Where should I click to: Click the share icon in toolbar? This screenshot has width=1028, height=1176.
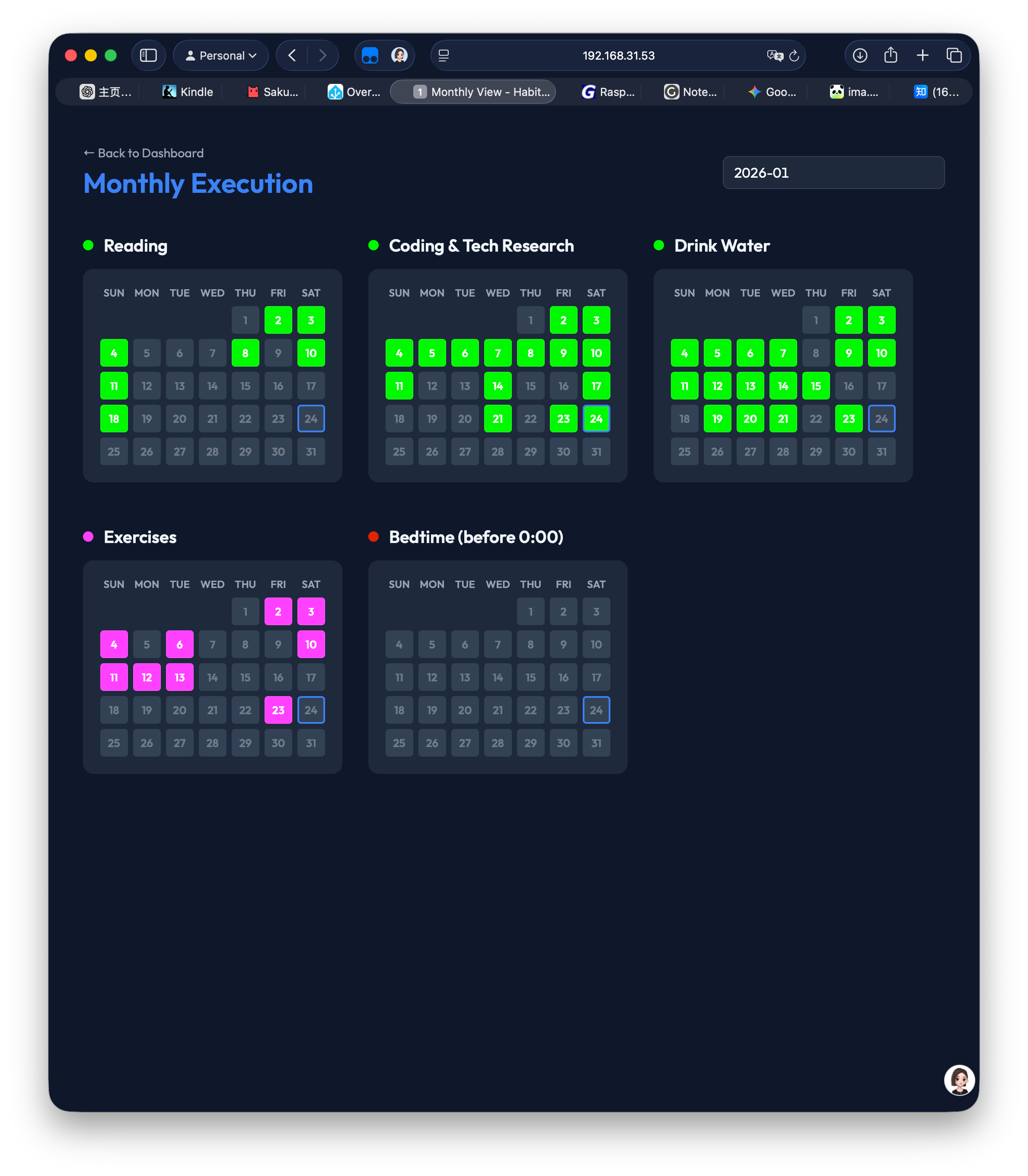point(891,56)
